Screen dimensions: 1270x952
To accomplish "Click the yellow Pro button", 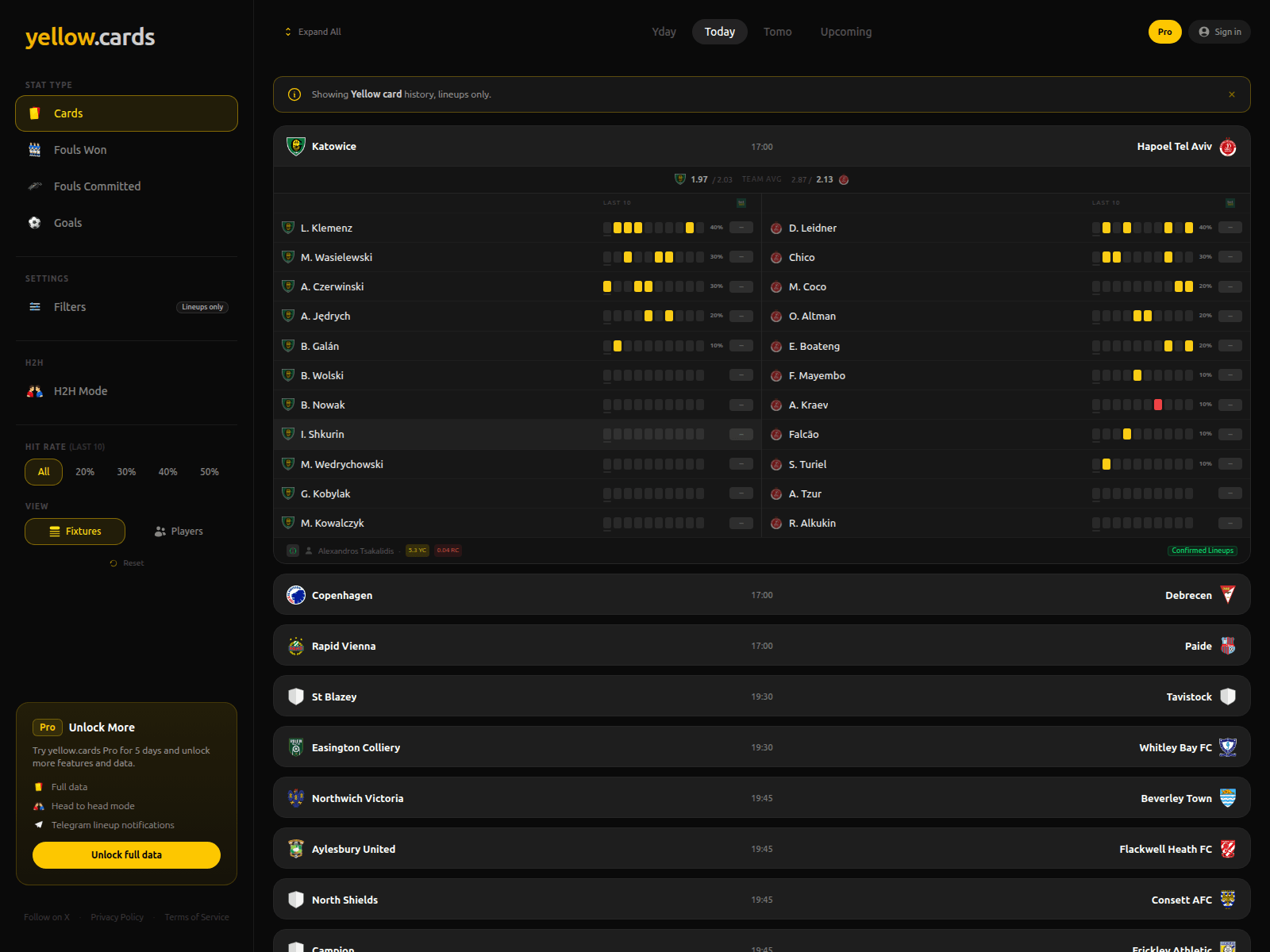I will pyautogui.click(x=1164, y=32).
